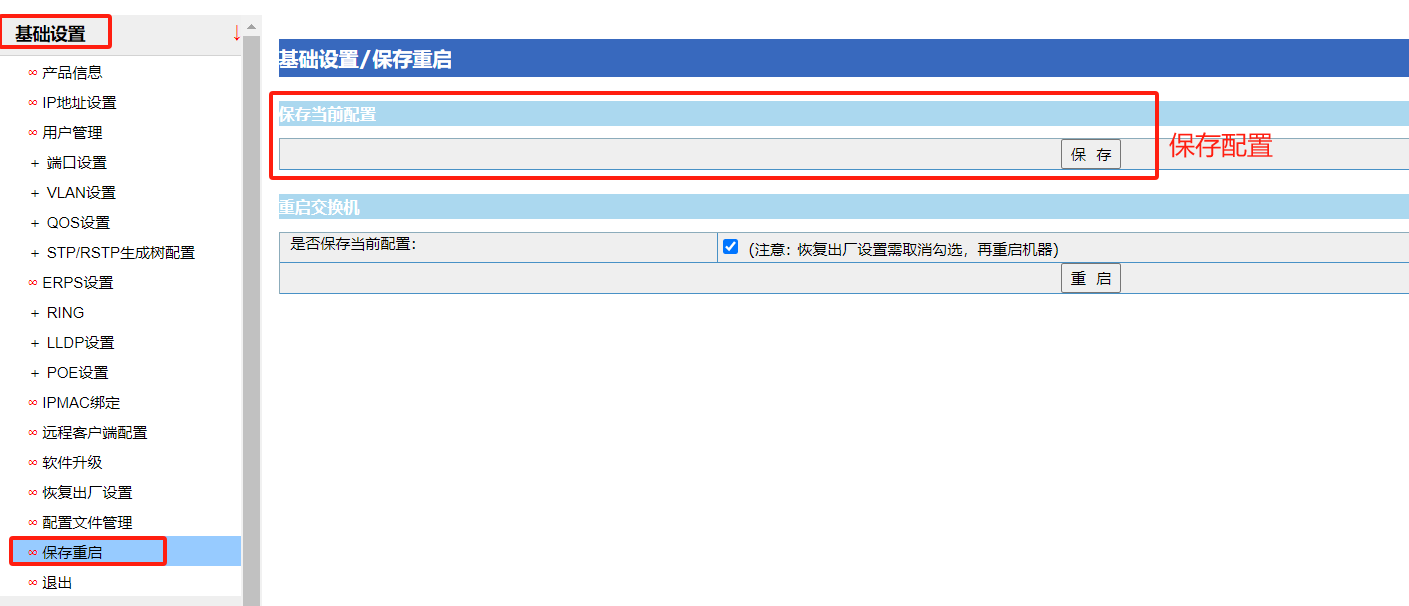
Task: Expand the VLAN设置 submenu
Action: (x=80, y=192)
